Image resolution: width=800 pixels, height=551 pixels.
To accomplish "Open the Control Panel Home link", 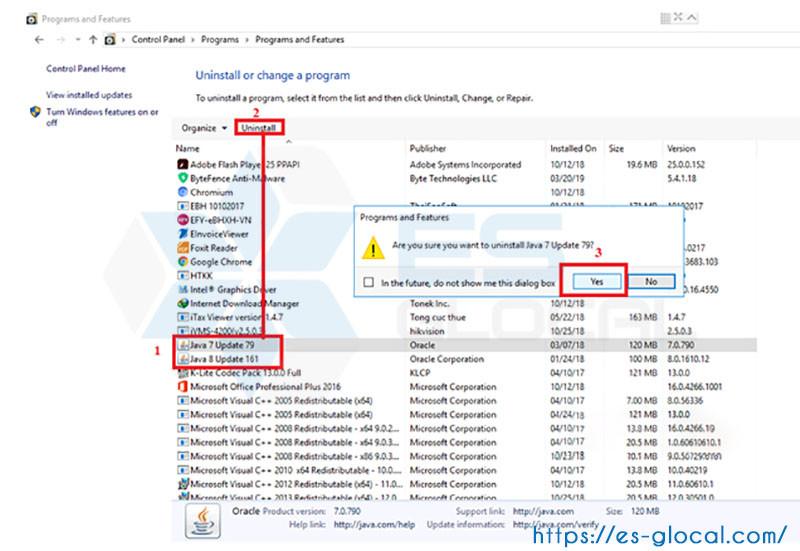I will [x=86, y=68].
